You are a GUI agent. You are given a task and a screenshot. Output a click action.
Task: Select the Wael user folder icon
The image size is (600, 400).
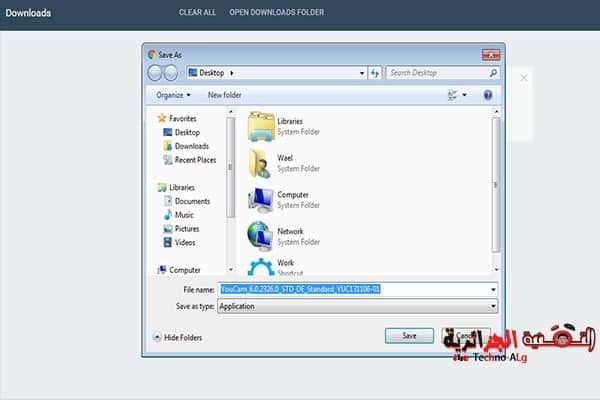click(261, 162)
